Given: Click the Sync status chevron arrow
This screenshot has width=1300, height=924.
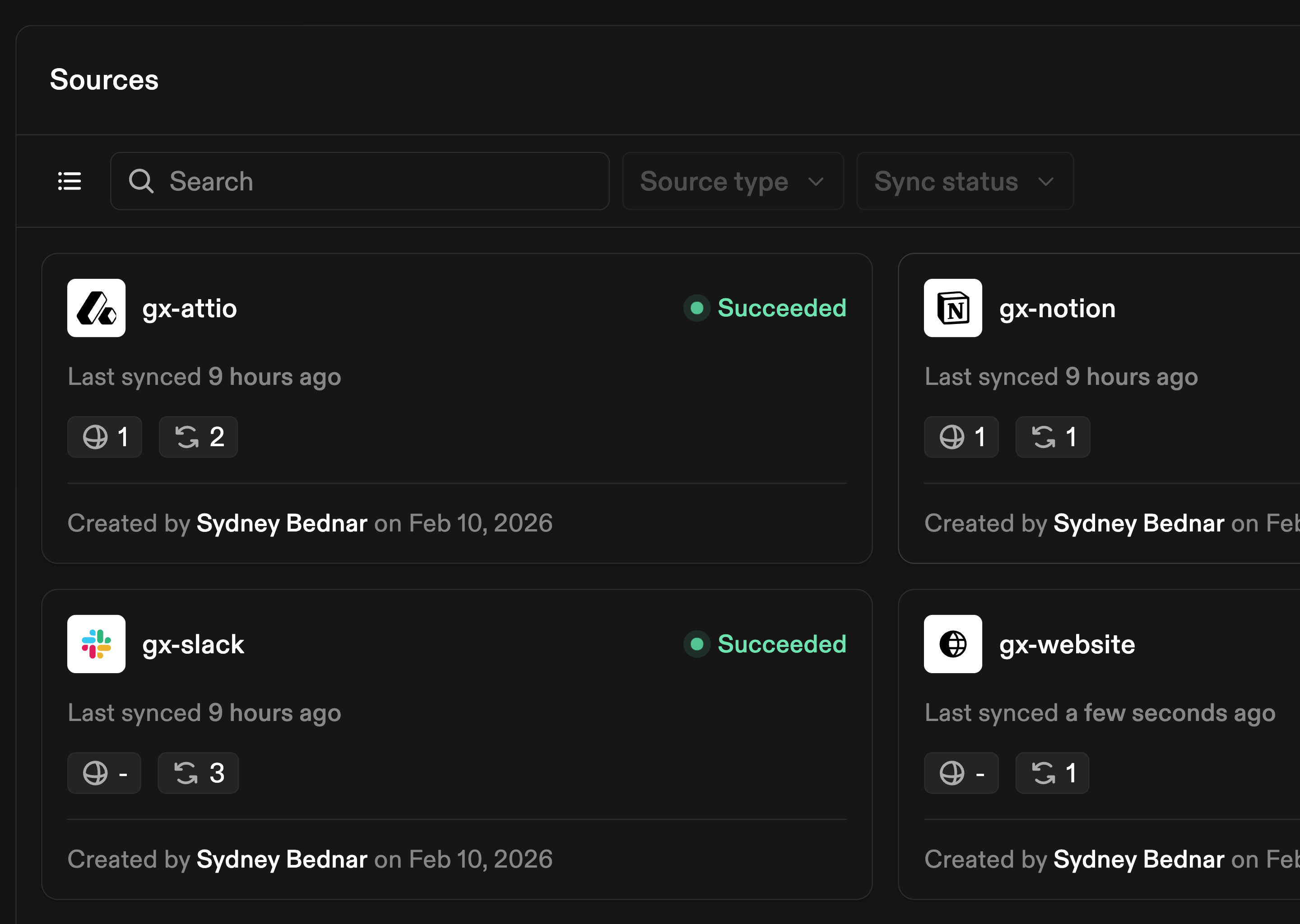Looking at the screenshot, I should tap(1045, 181).
